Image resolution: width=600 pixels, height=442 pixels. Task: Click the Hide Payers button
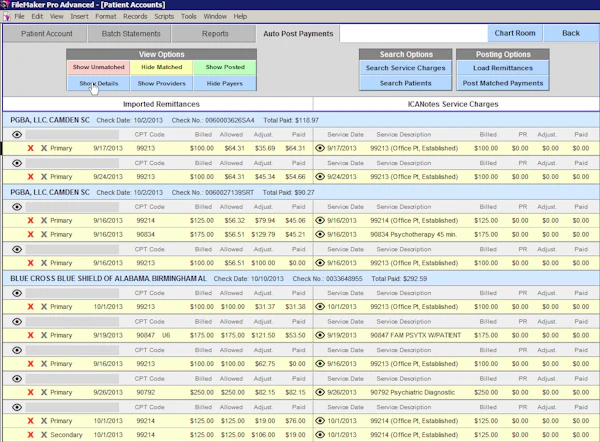click(225, 83)
